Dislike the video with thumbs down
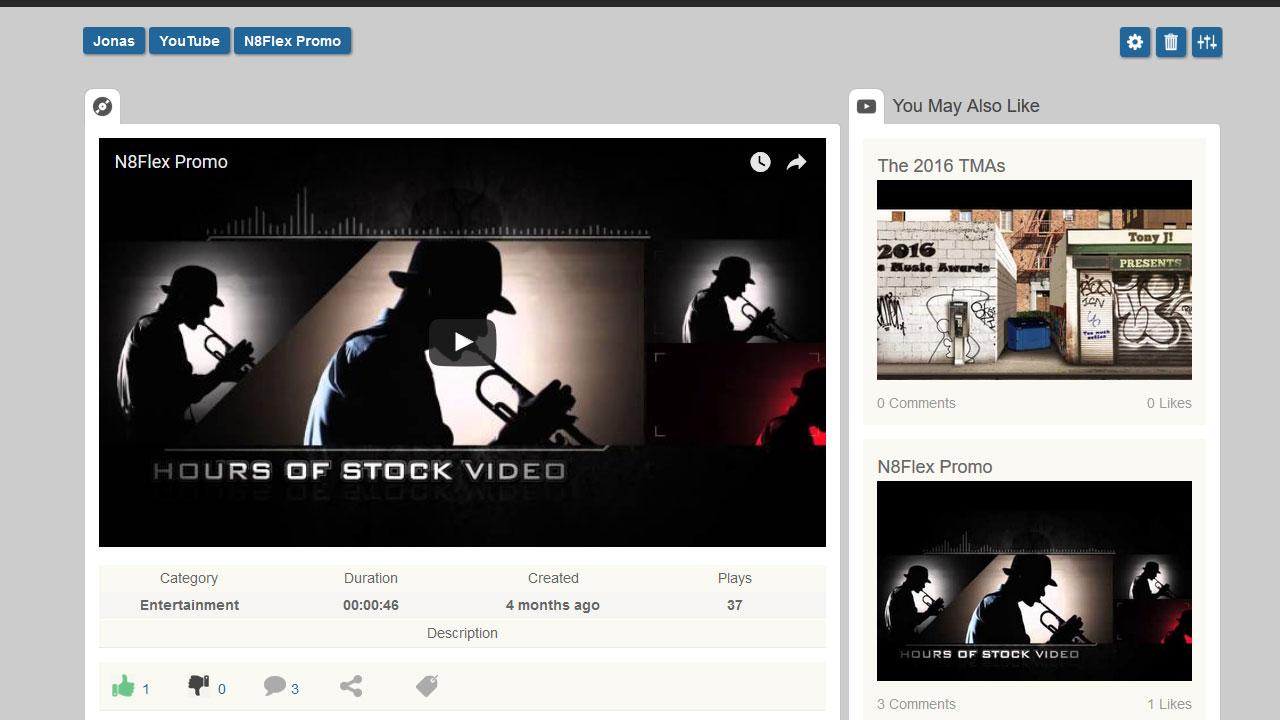This screenshot has width=1280, height=720. click(x=198, y=686)
